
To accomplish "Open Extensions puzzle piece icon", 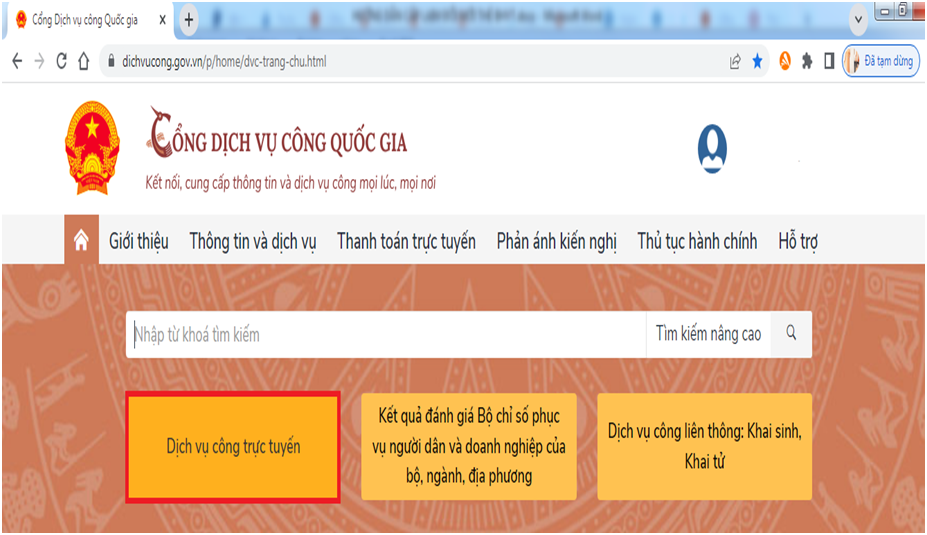I will [x=807, y=61].
